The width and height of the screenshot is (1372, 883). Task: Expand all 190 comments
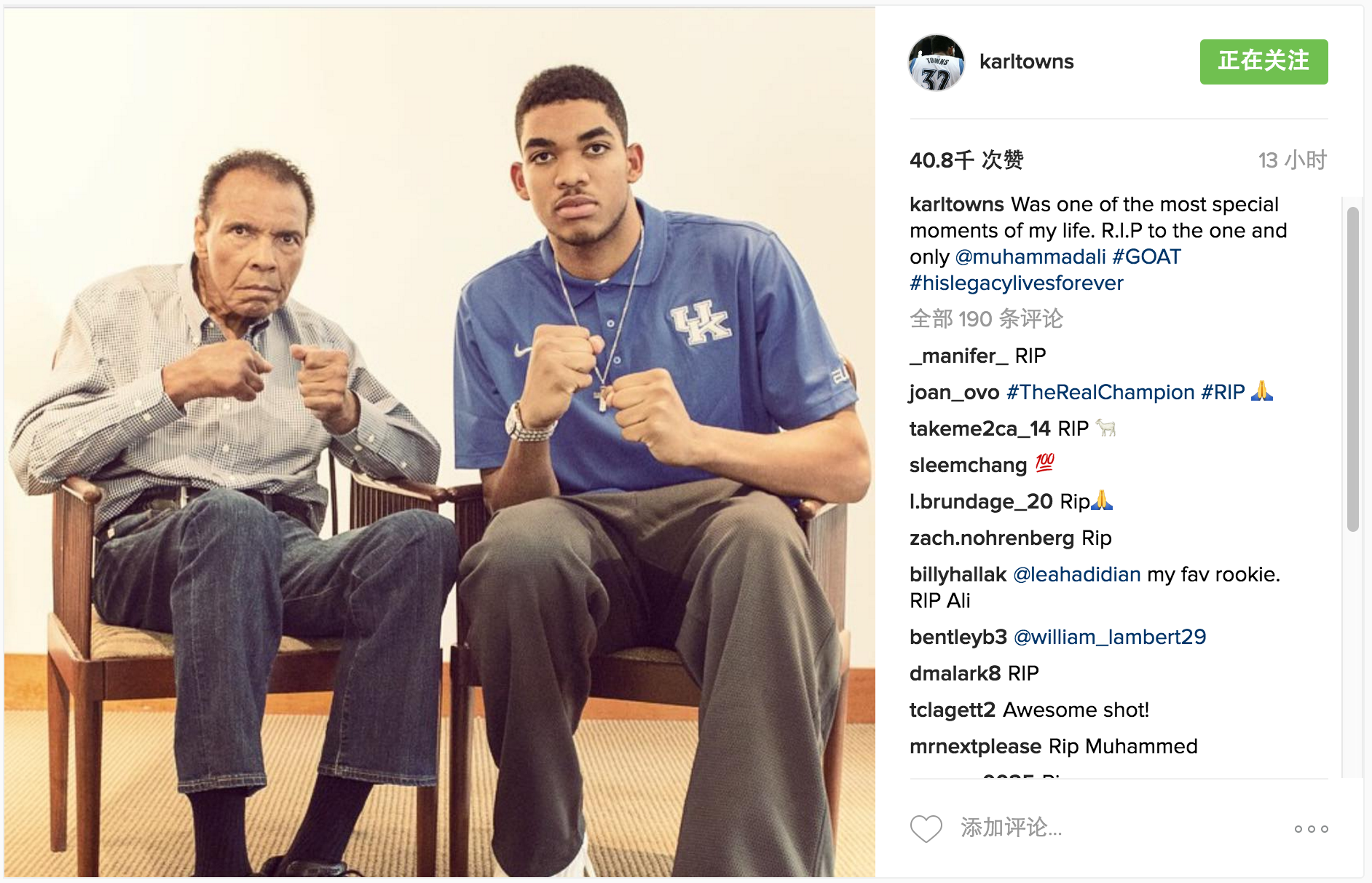[x=986, y=319]
